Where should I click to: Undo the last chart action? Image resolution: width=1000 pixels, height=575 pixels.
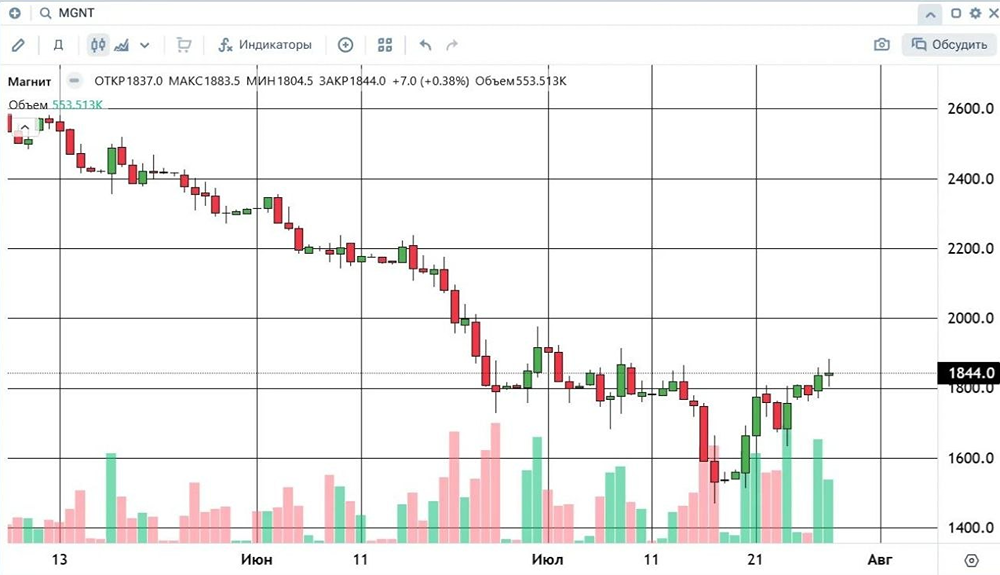pyautogui.click(x=425, y=45)
